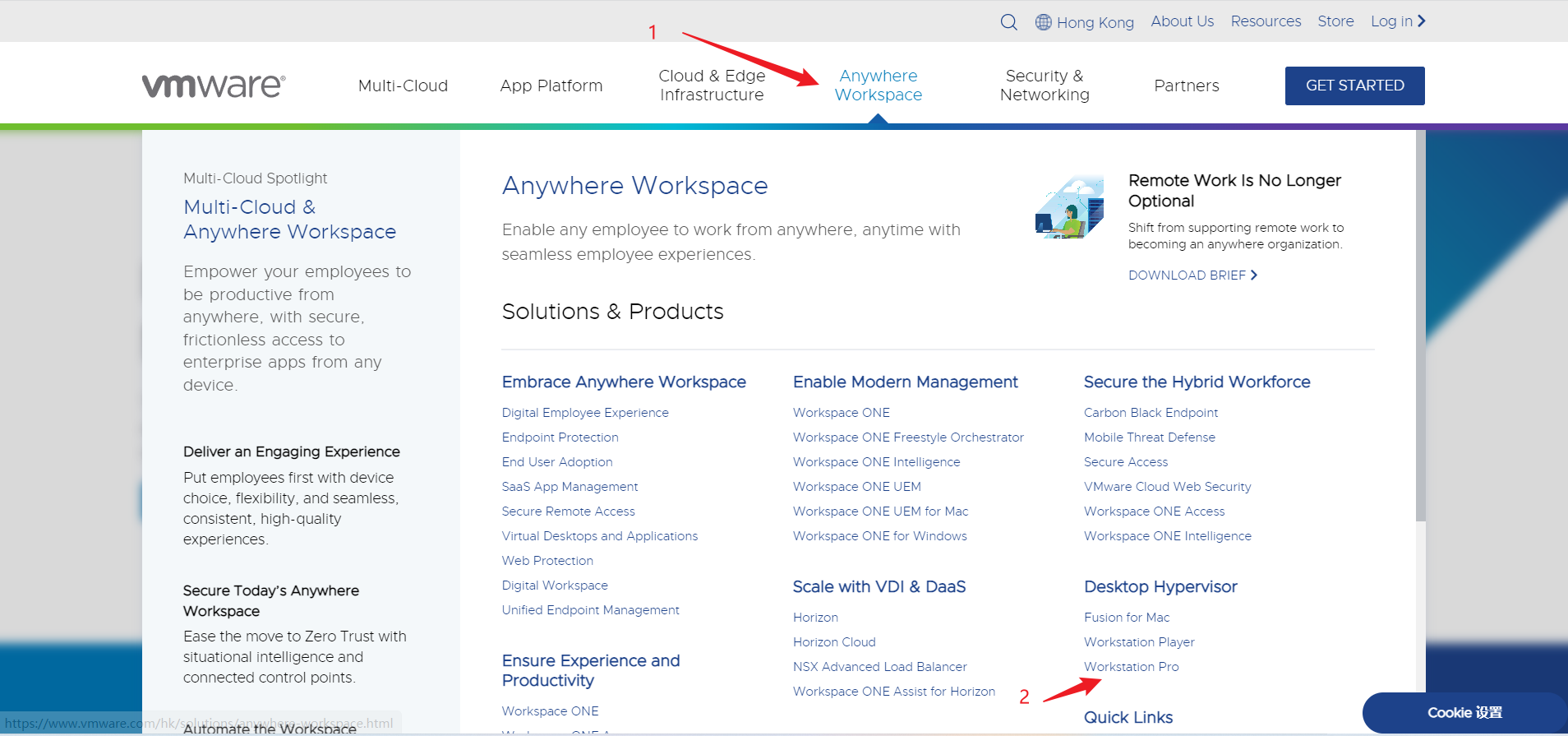Viewport: 1568px width, 736px height.
Task: Click Log in link
Action: click(x=1398, y=21)
